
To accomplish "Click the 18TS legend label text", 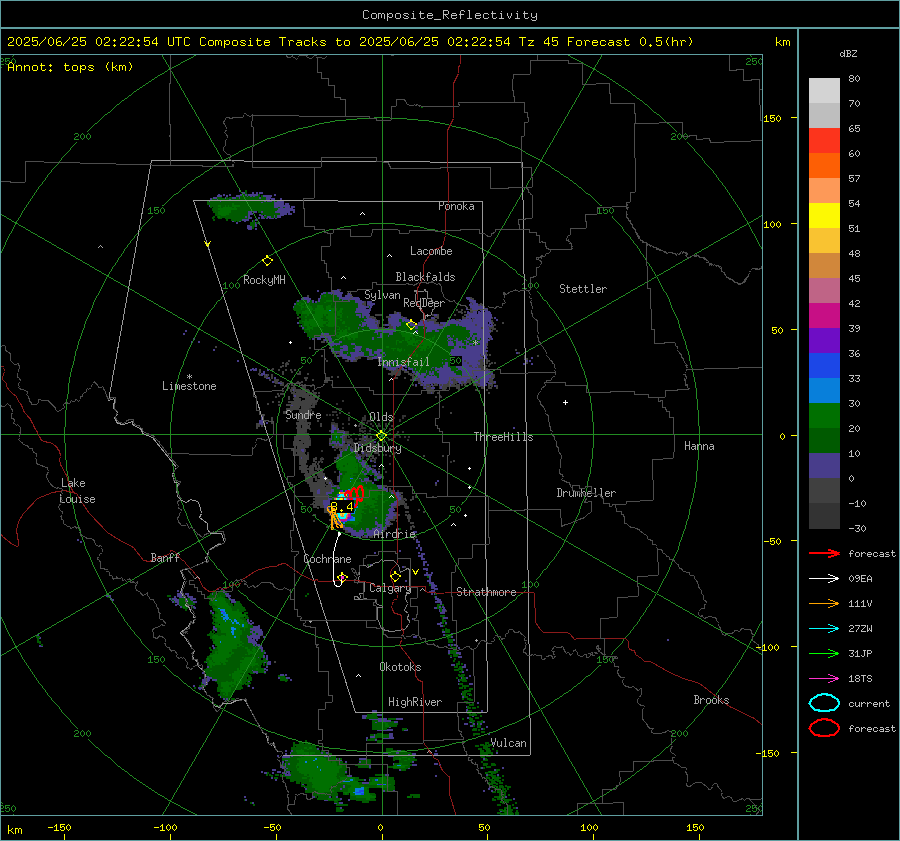I will (860, 679).
